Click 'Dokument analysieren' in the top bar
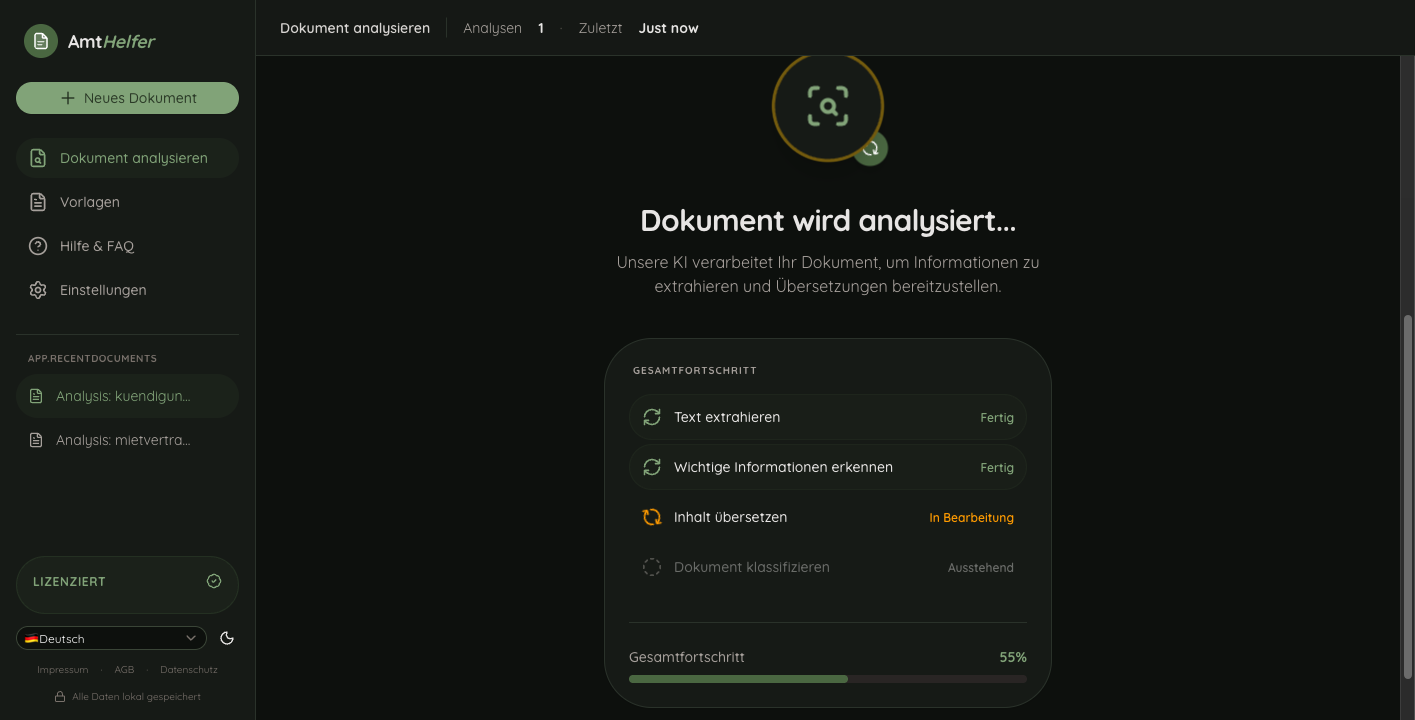The width and height of the screenshot is (1415, 720). pyautogui.click(x=354, y=28)
